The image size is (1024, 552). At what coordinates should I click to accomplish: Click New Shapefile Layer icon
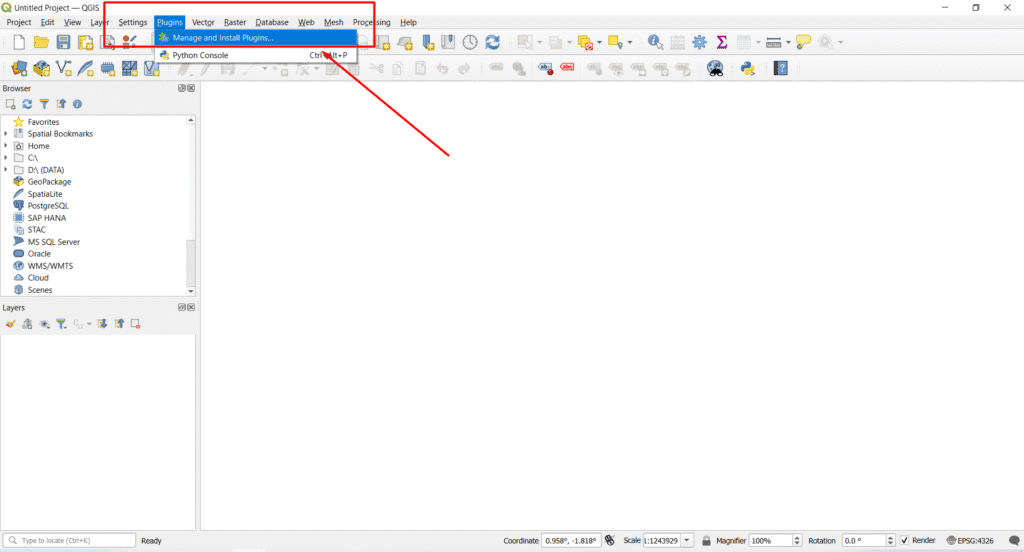pyautogui.click(x=63, y=68)
